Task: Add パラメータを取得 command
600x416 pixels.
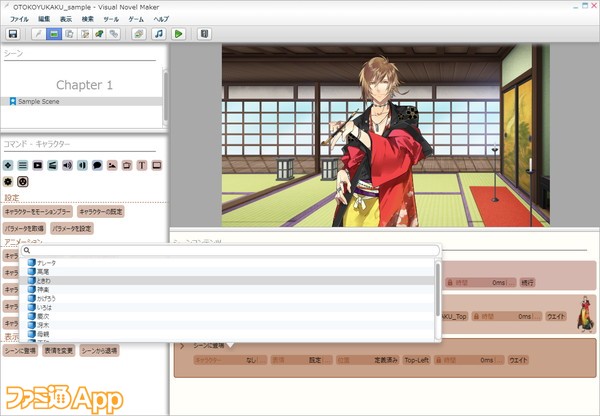Action: (x=24, y=228)
